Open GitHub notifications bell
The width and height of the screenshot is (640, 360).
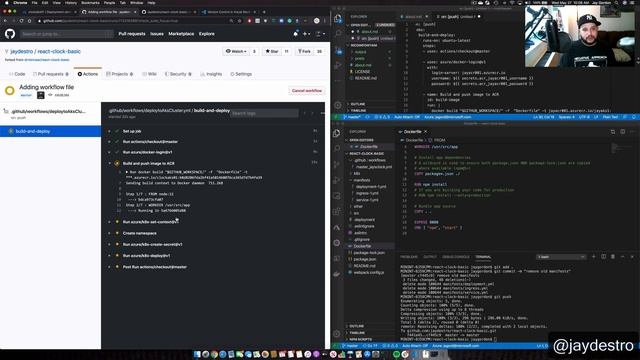(x=296, y=34)
